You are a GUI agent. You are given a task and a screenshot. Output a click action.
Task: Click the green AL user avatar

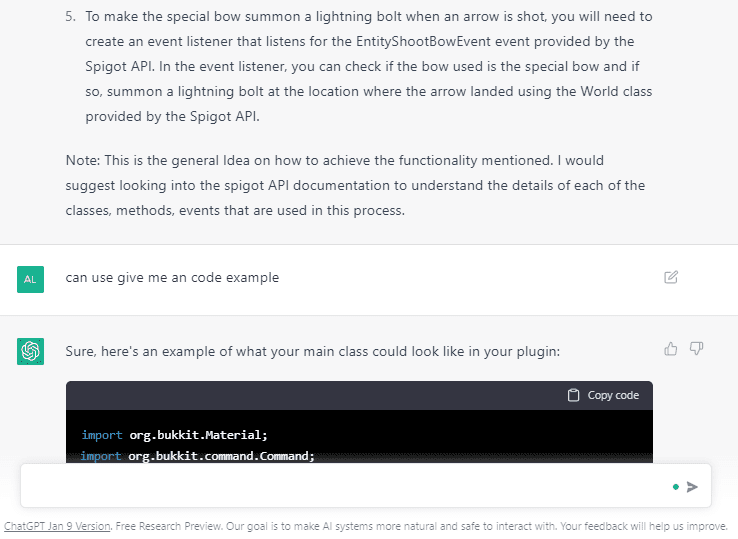click(30, 279)
